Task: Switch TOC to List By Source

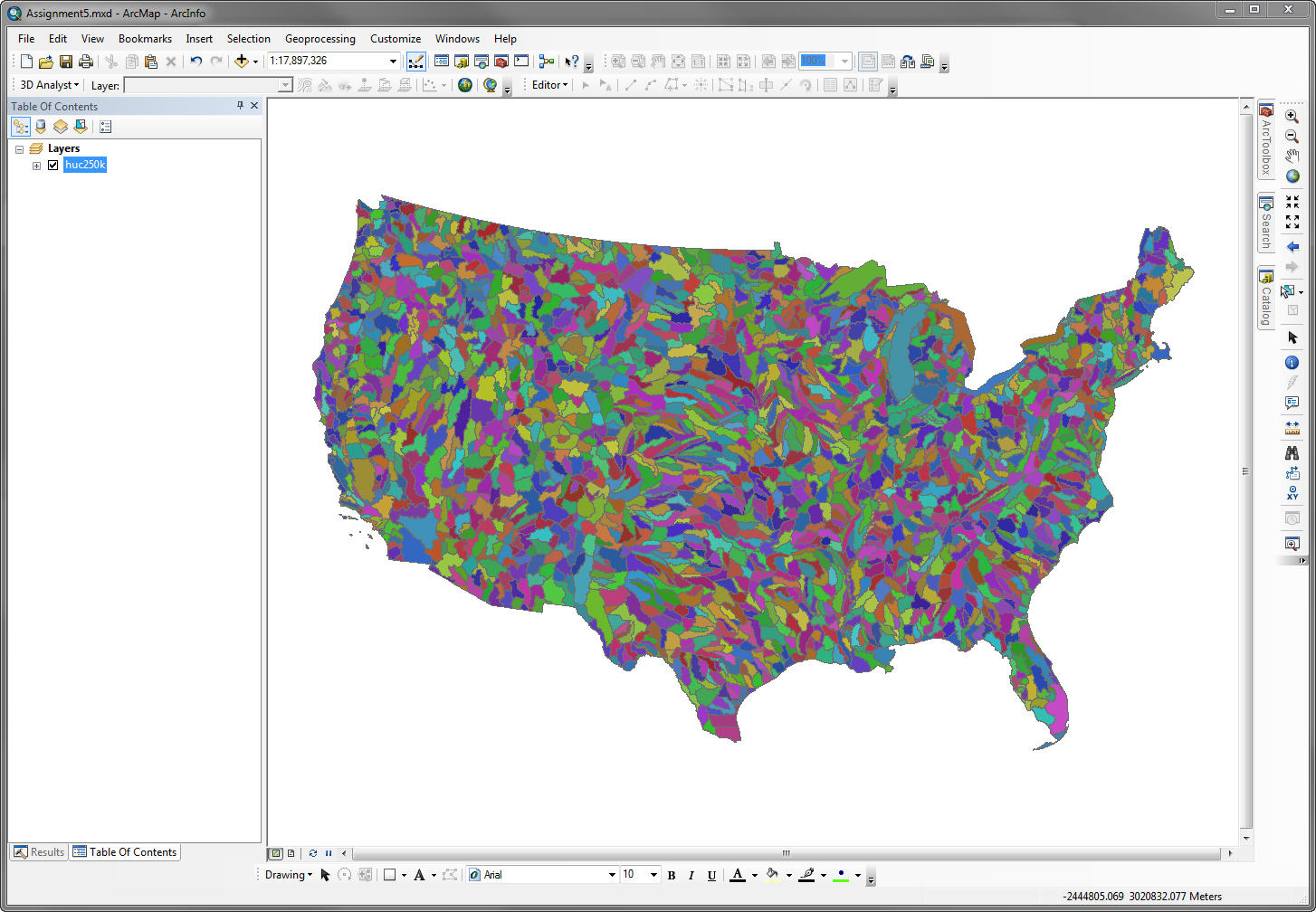Action: click(x=40, y=127)
